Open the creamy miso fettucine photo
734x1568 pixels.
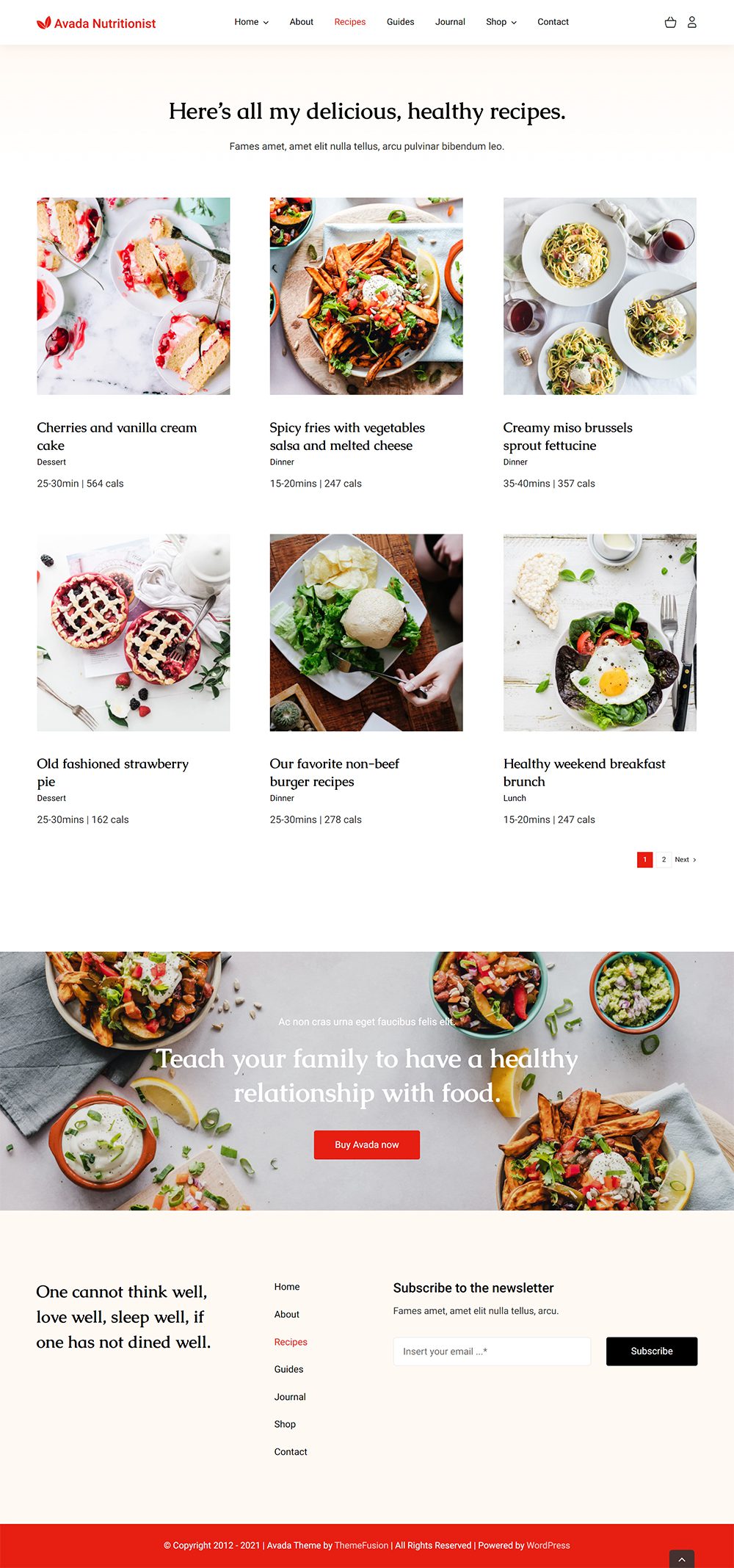click(x=600, y=296)
